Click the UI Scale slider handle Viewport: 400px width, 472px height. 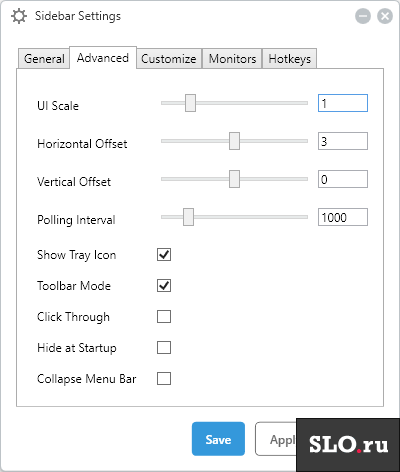(190, 103)
